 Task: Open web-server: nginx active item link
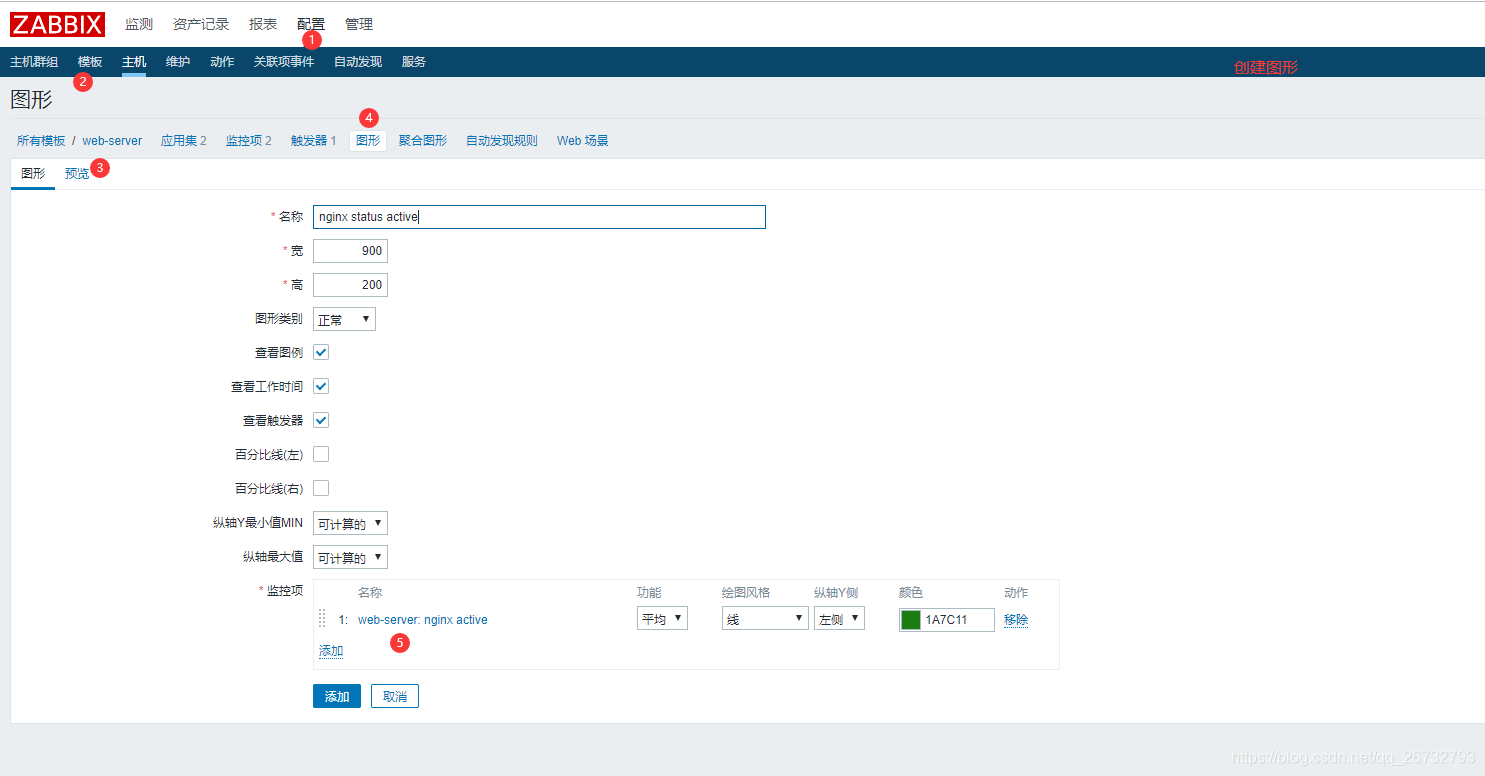[423, 620]
